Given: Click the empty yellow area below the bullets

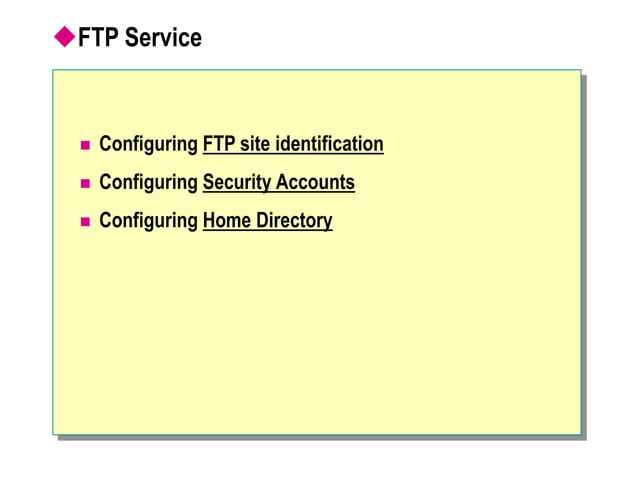Looking at the screenshot, I should tap(317, 334).
